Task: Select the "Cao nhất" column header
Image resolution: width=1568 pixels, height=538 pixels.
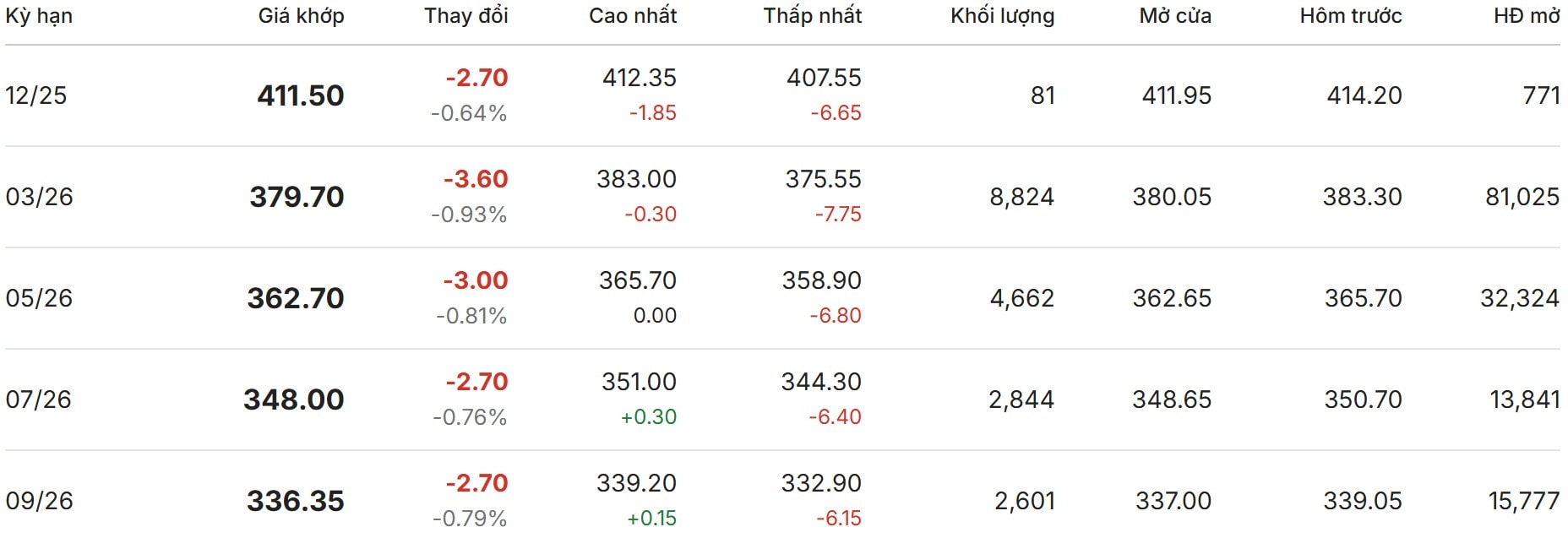Action: click(x=633, y=16)
